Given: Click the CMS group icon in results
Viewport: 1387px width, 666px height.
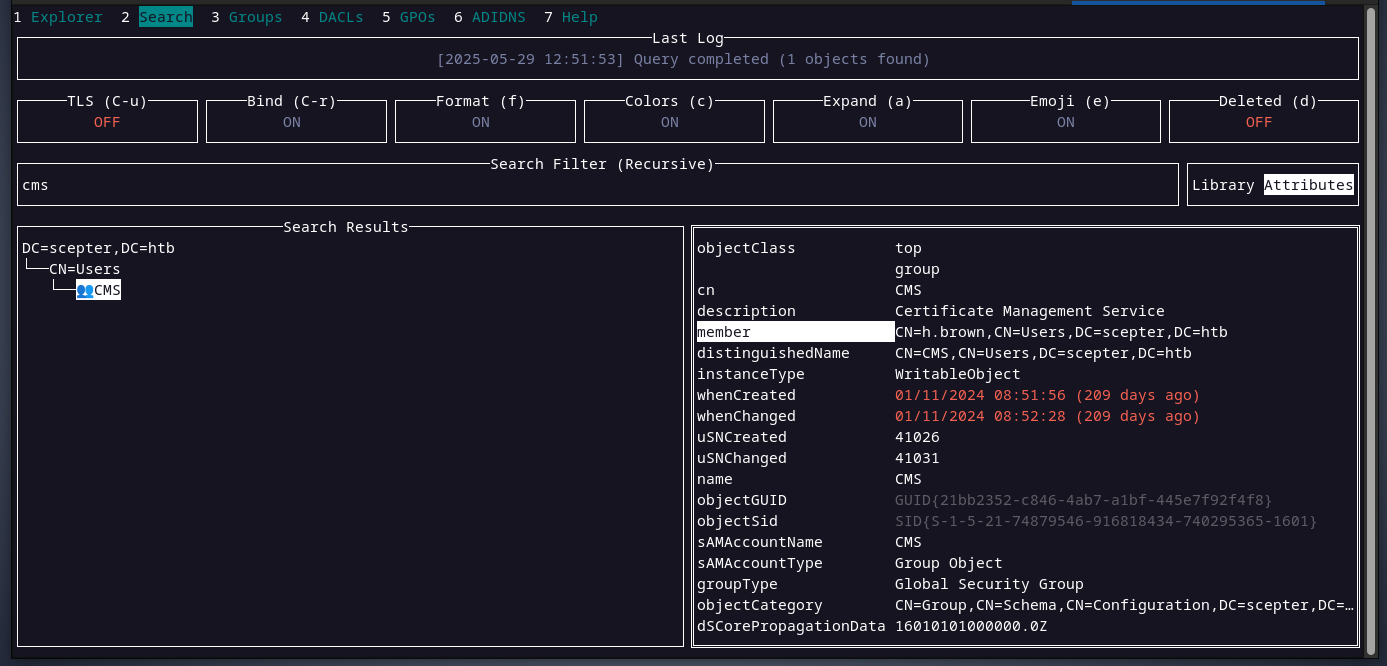Looking at the screenshot, I should click(85, 290).
